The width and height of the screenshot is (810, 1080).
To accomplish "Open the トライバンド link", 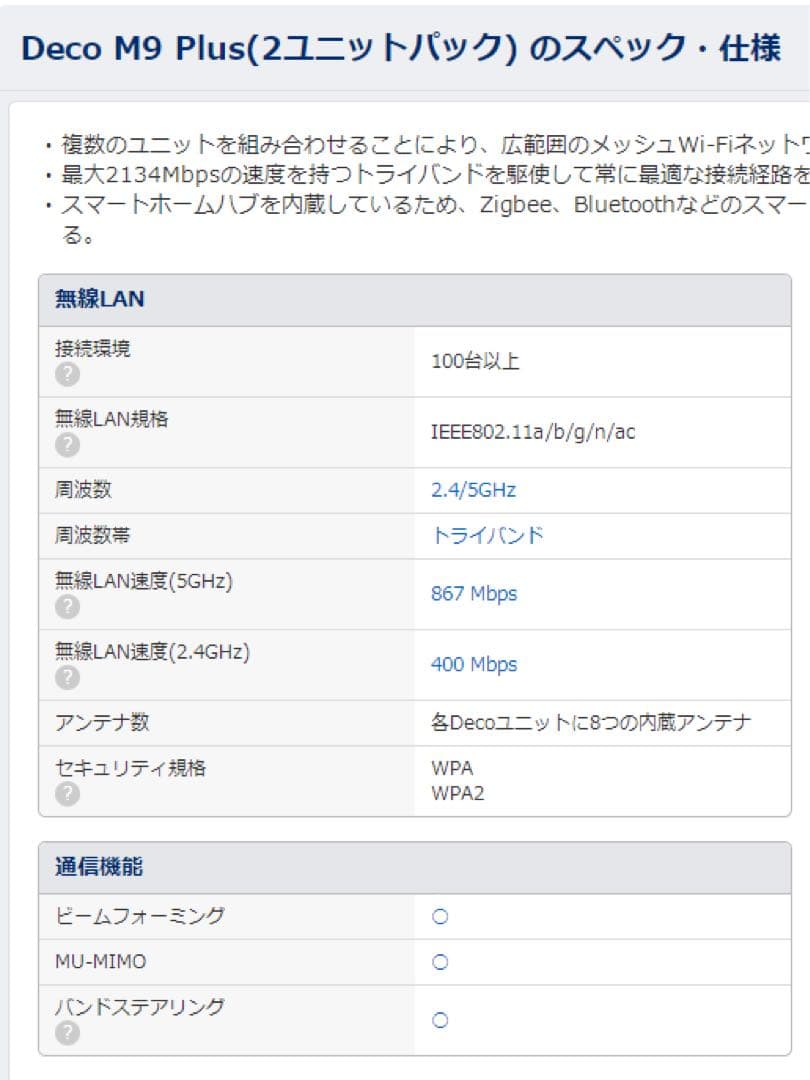I will click(488, 536).
